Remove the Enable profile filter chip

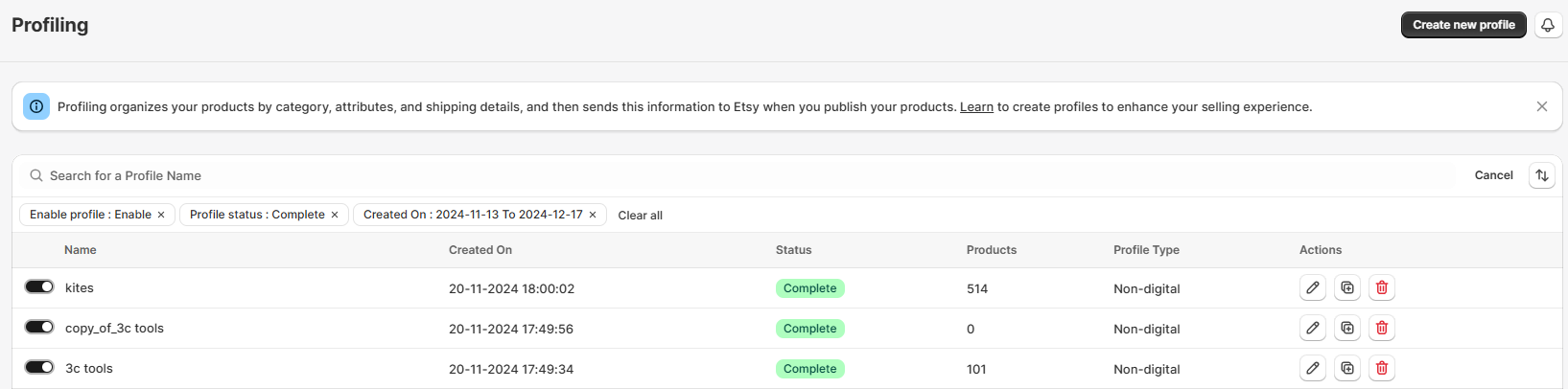point(161,215)
